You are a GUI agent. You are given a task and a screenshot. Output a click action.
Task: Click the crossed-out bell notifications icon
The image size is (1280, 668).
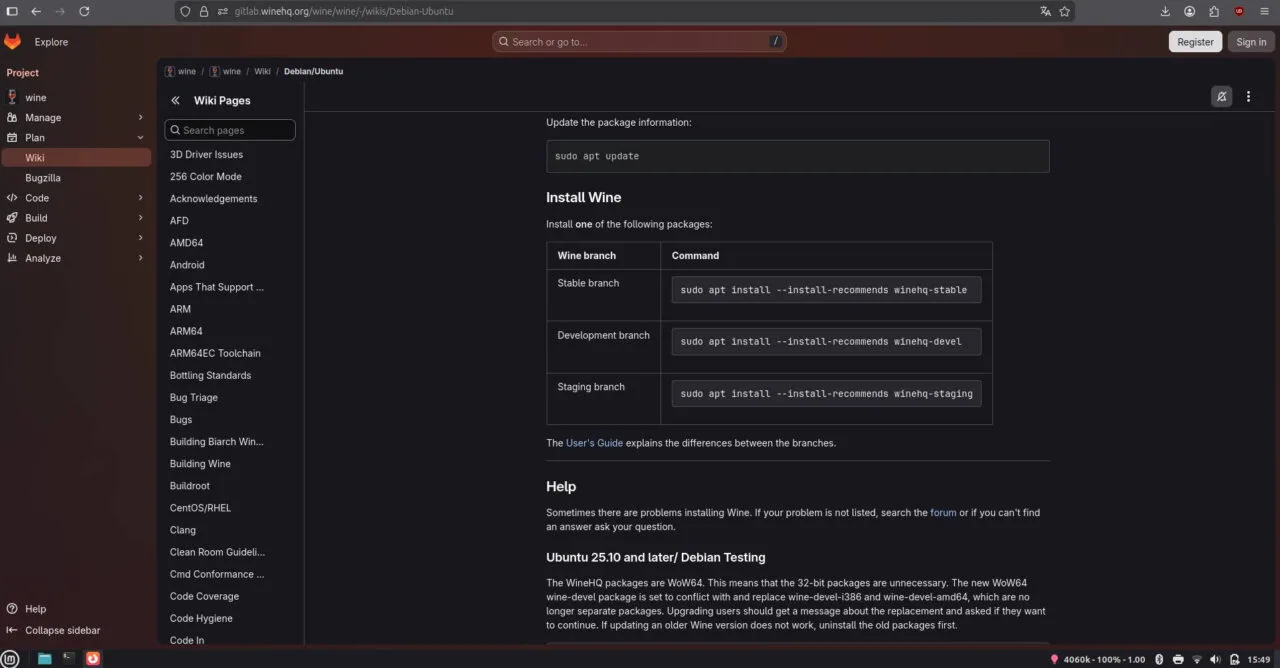click(1221, 96)
